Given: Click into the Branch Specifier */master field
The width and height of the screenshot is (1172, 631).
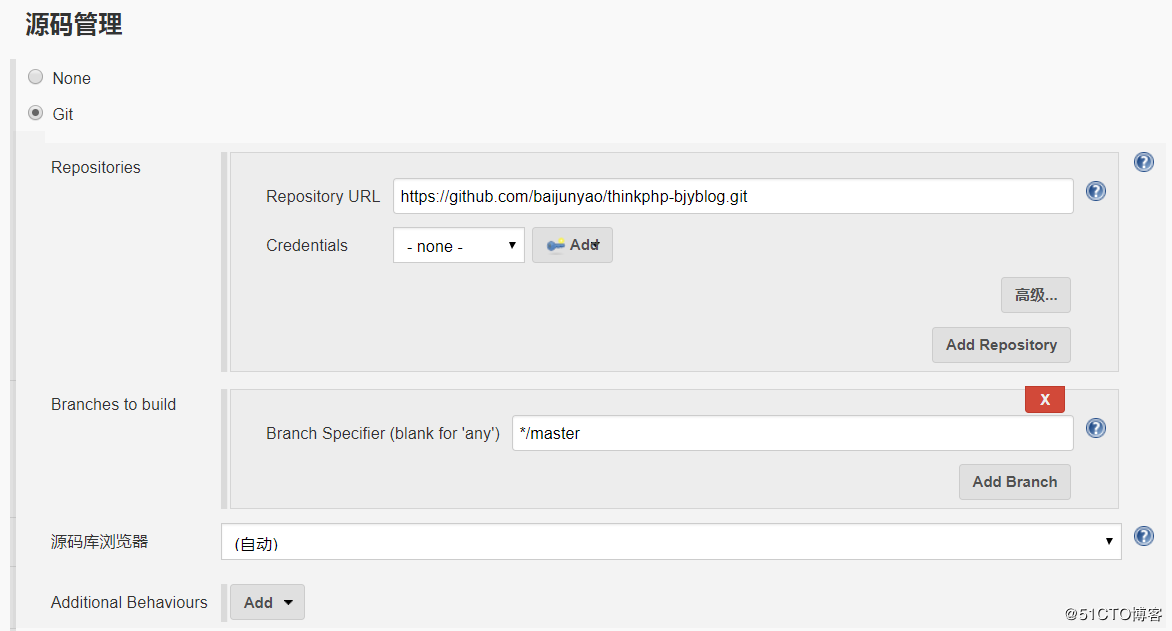Looking at the screenshot, I should pyautogui.click(x=792, y=433).
